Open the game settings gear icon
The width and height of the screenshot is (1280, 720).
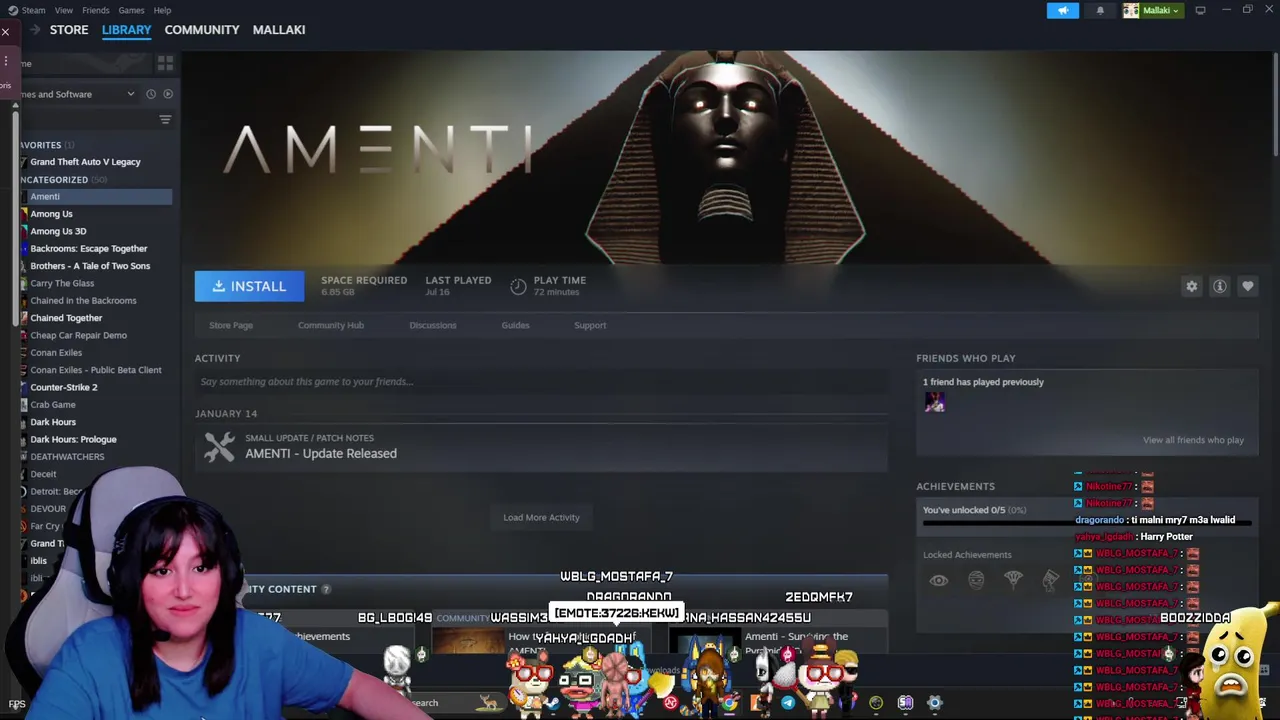pos(1191,287)
